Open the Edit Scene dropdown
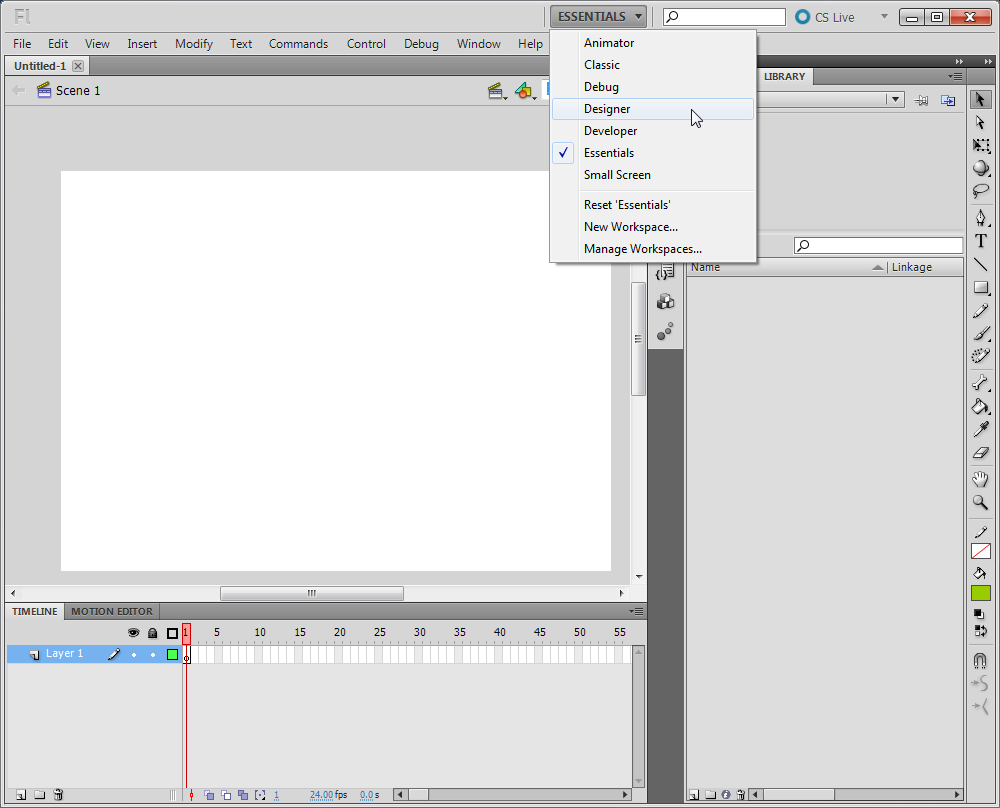Screen dimensions: 1000x808 click(497, 91)
